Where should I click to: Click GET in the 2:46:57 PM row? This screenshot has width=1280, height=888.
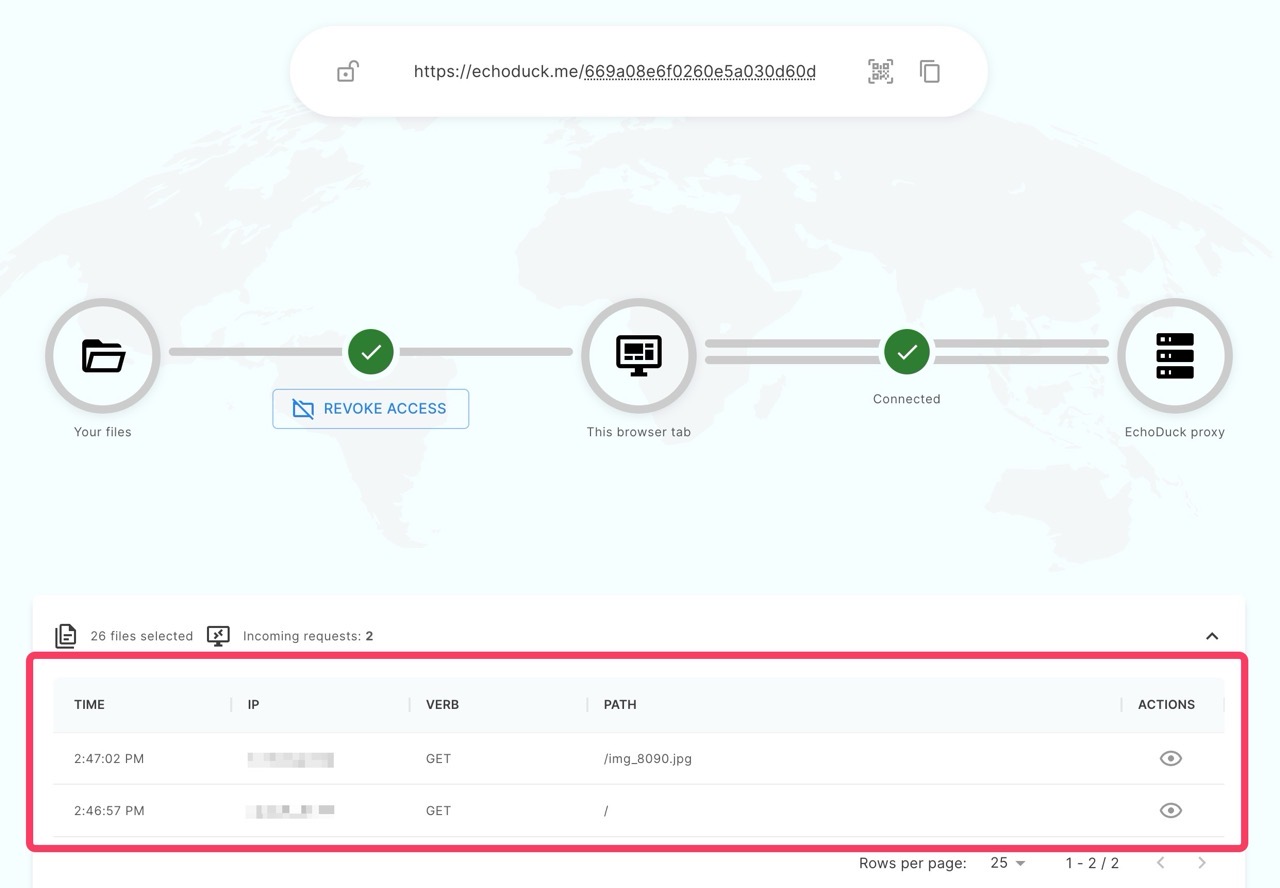438,811
